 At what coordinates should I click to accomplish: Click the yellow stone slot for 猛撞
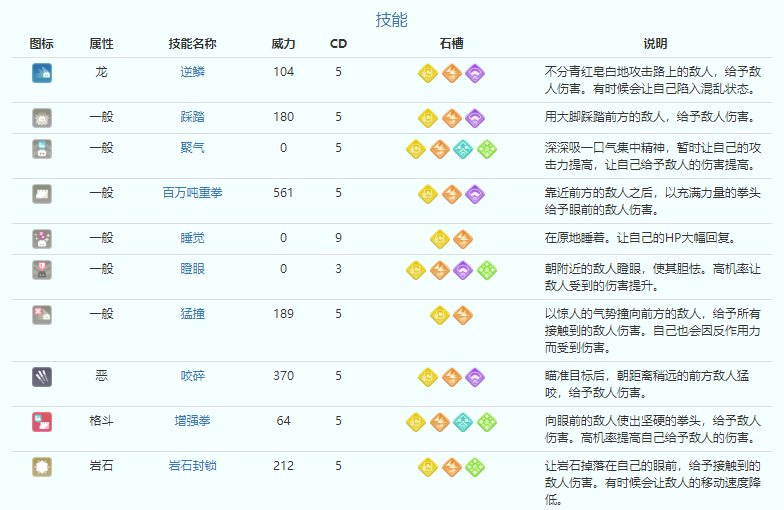pos(440,316)
